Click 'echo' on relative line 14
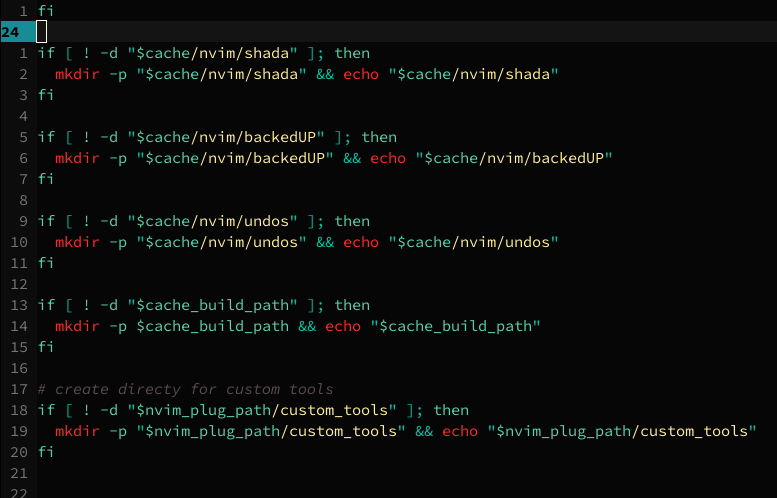 (x=343, y=326)
